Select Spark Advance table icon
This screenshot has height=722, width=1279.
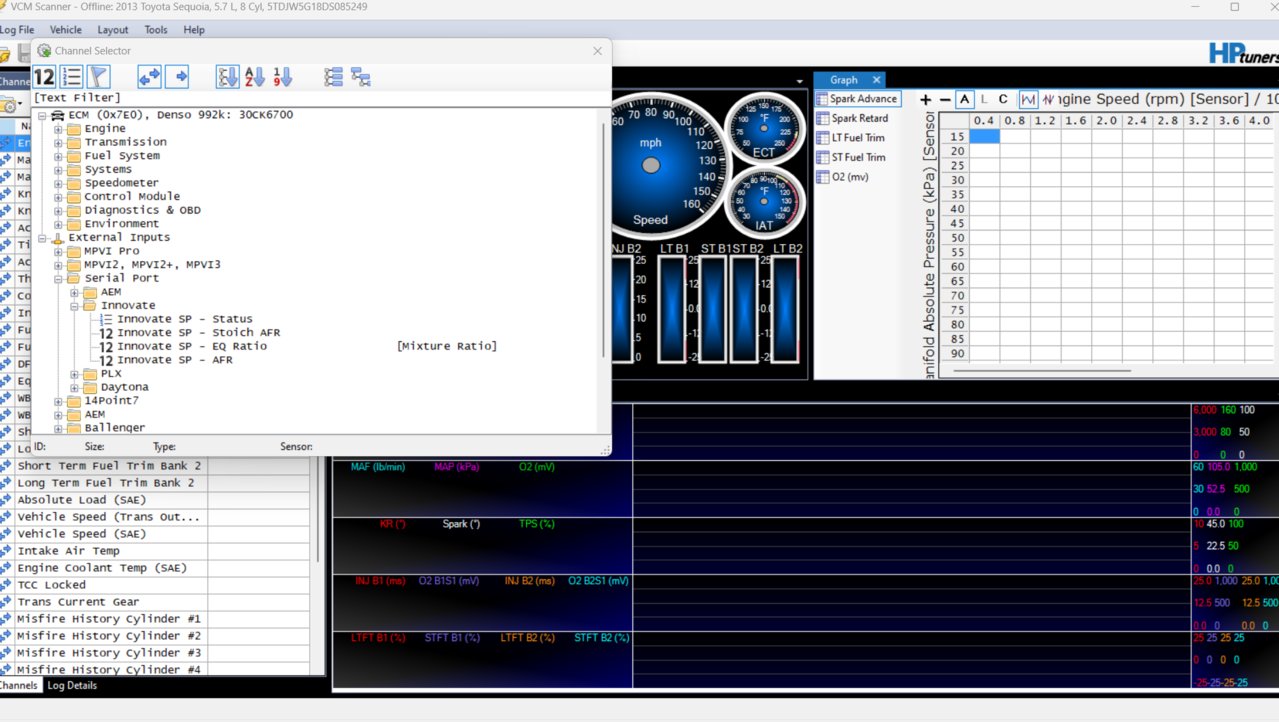tap(822, 99)
